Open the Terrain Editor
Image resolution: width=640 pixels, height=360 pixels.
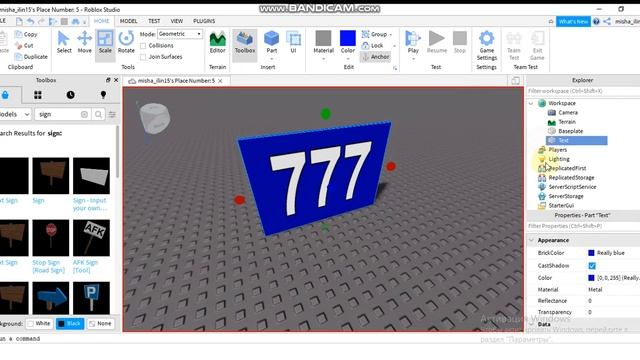click(218, 42)
